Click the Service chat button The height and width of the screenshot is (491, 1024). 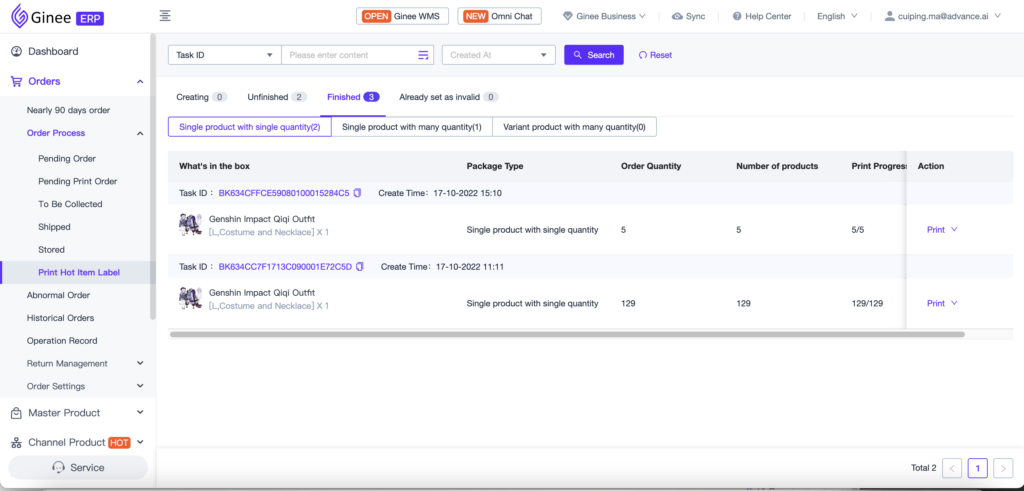tap(78, 467)
